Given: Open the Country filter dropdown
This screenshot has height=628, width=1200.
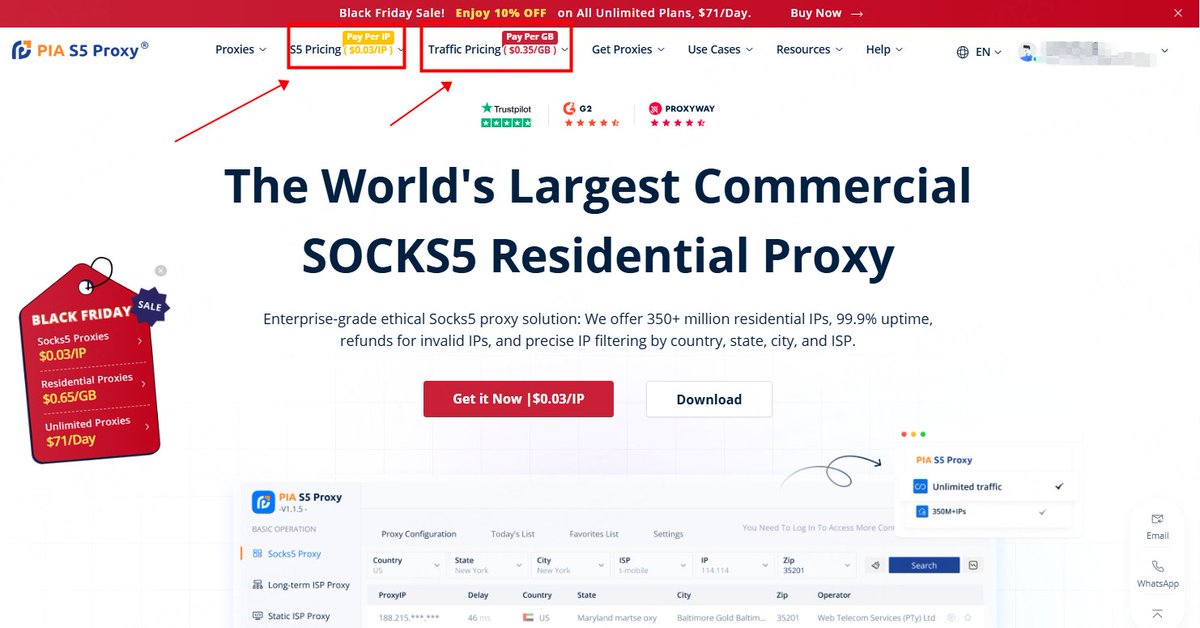Looking at the screenshot, I should point(407,565).
